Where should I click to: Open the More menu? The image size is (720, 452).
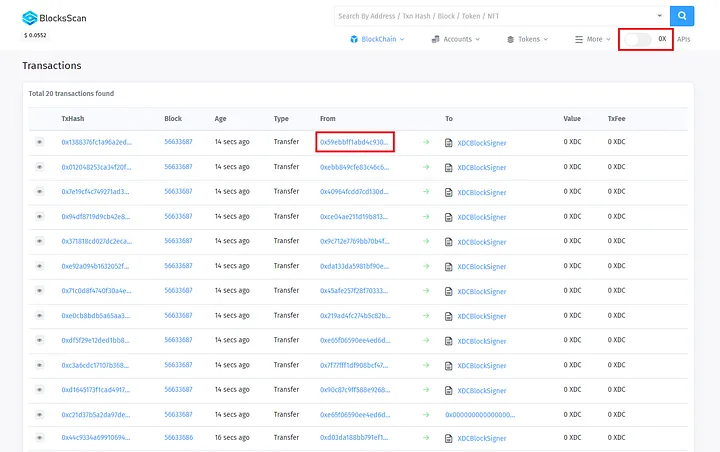[x=593, y=39]
